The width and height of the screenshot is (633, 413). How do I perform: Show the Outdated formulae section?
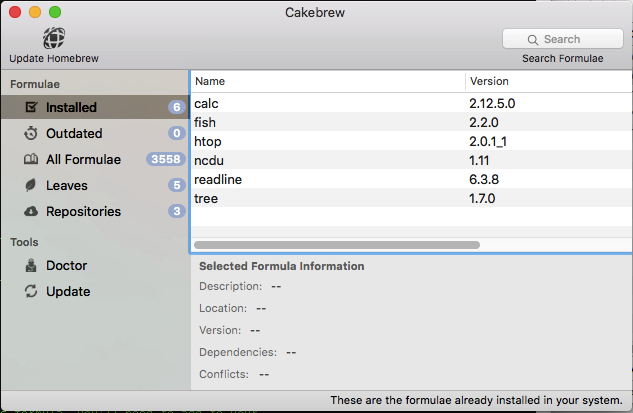click(x=95, y=133)
